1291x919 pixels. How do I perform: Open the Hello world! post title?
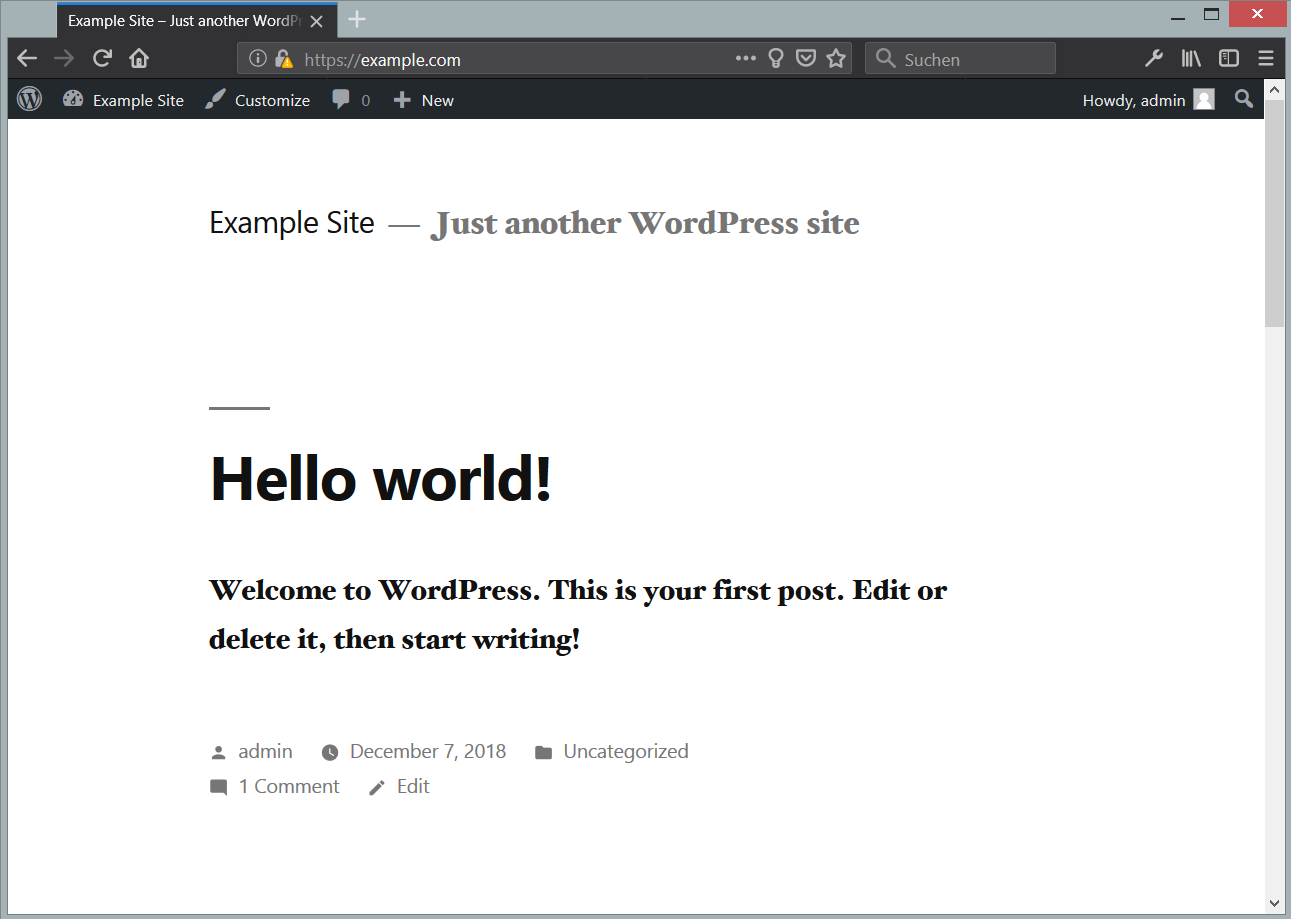(x=380, y=478)
